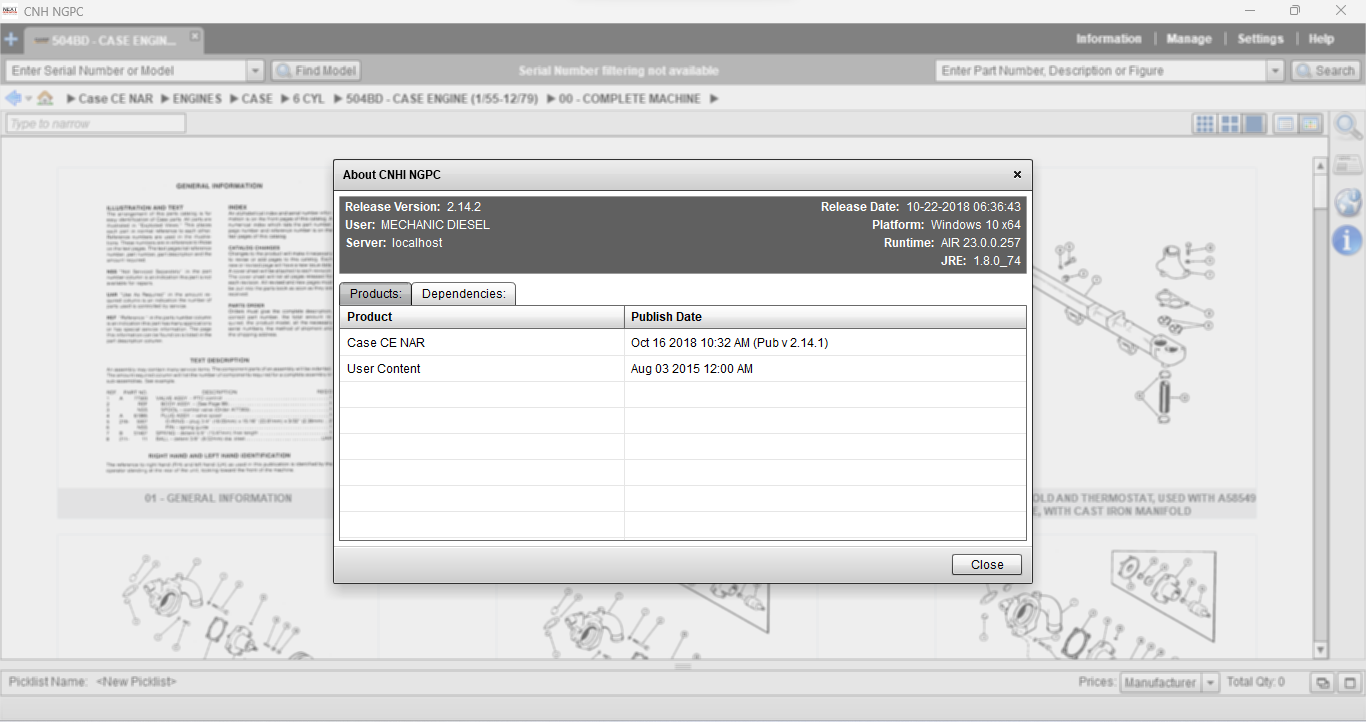Expand breadcrumb arrow after 00 - COMPLETE MACHINE
1366x722 pixels.
pos(714,99)
